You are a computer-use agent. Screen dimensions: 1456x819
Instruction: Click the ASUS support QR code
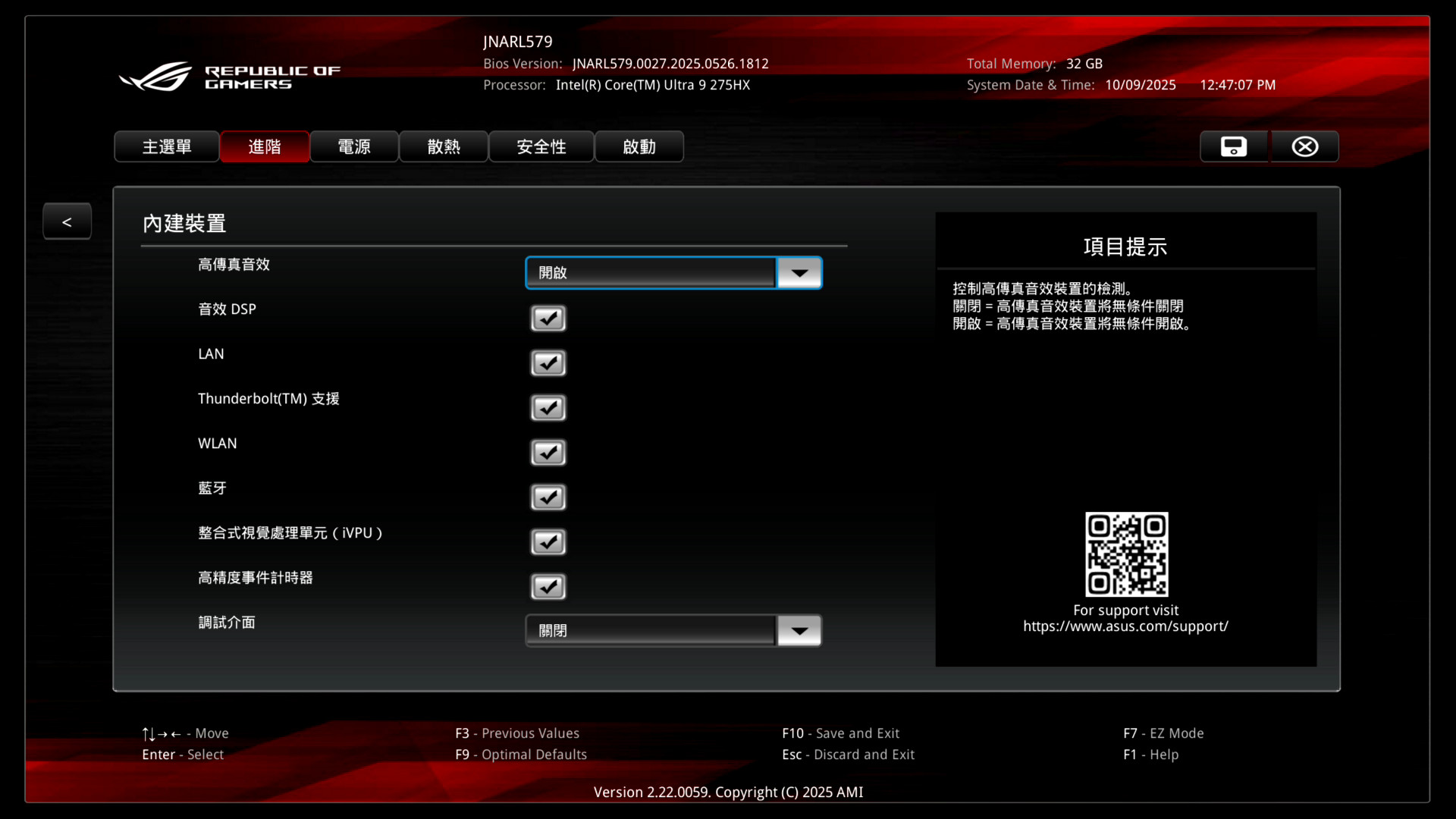pyautogui.click(x=1126, y=554)
